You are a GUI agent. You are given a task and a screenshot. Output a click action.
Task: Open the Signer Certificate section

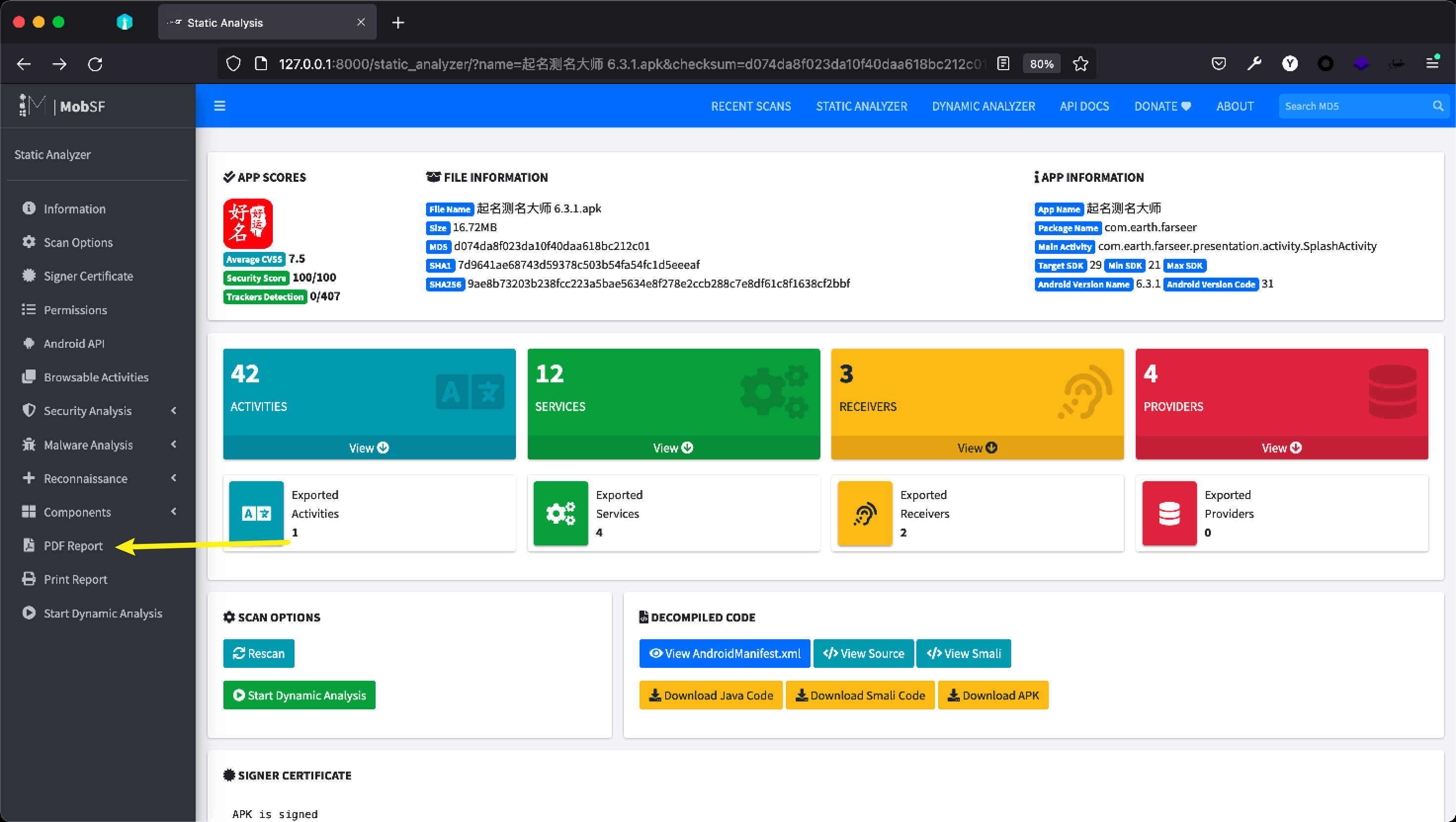[87, 276]
